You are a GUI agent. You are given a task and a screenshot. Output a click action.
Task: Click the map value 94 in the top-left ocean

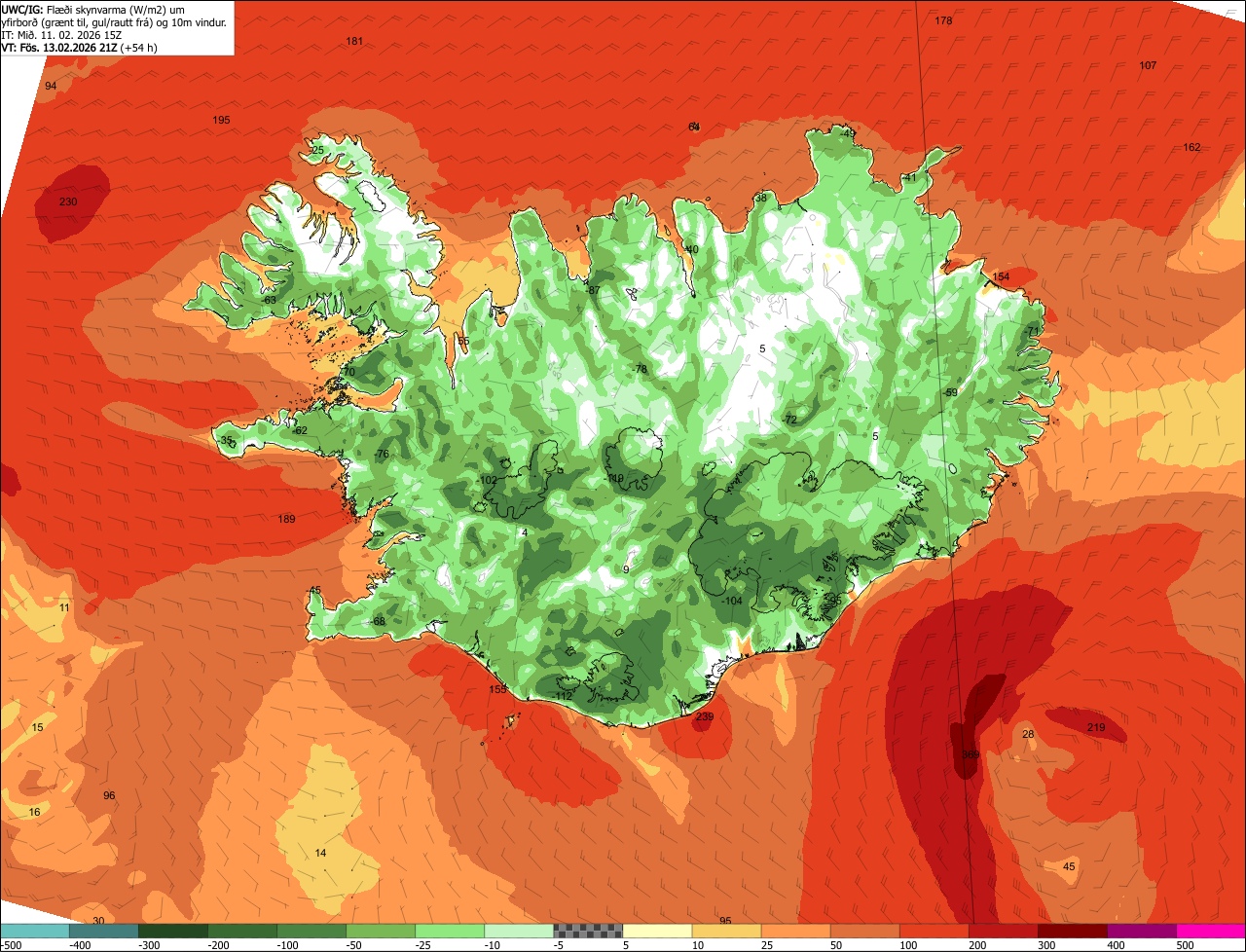[x=51, y=86]
